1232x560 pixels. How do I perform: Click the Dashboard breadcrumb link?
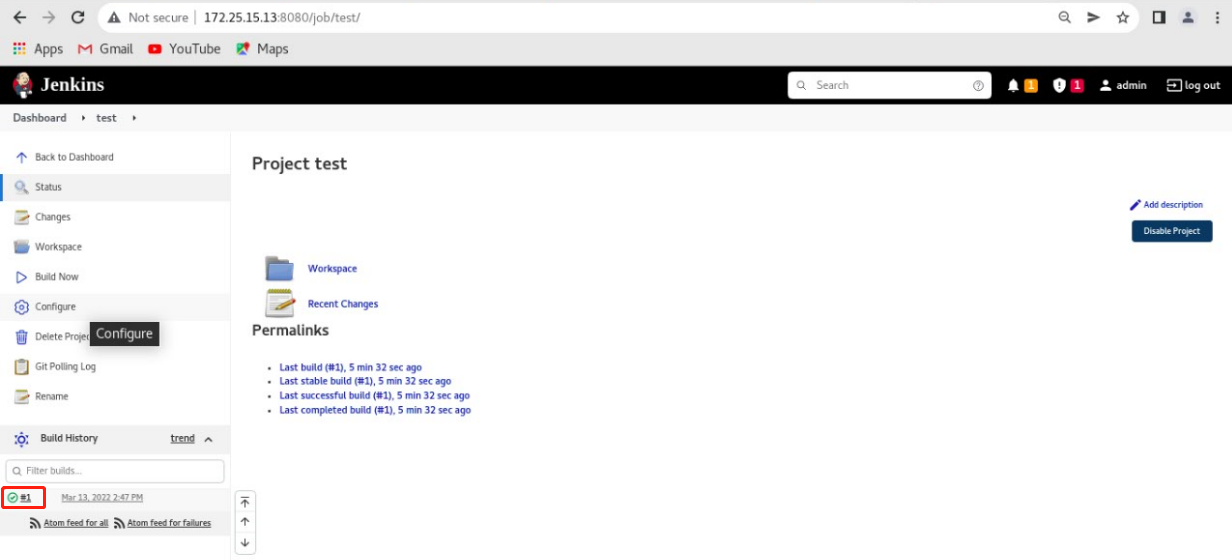coord(40,118)
